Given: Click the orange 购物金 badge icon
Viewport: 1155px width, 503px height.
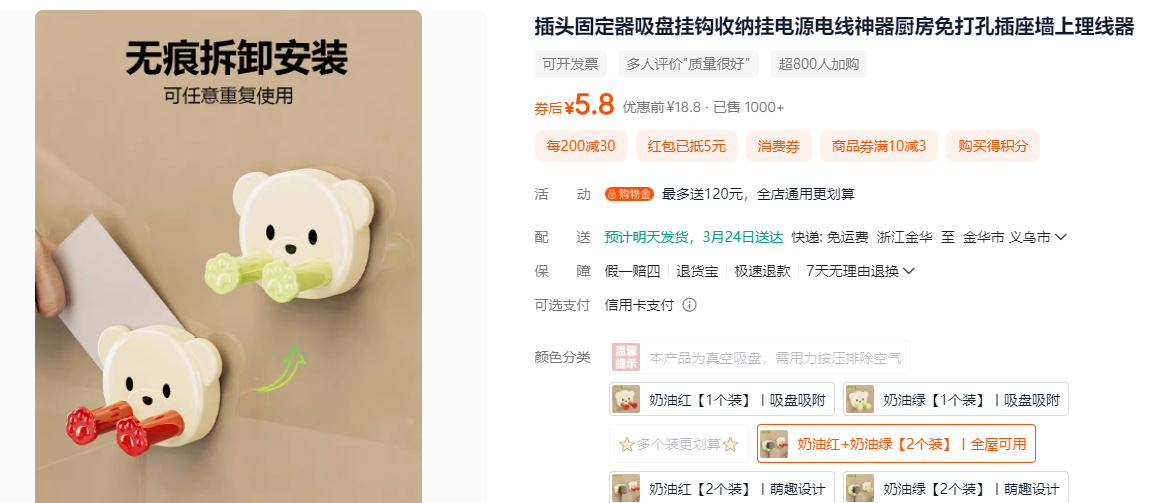Looking at the screenshot, I should tap(629, 194).
